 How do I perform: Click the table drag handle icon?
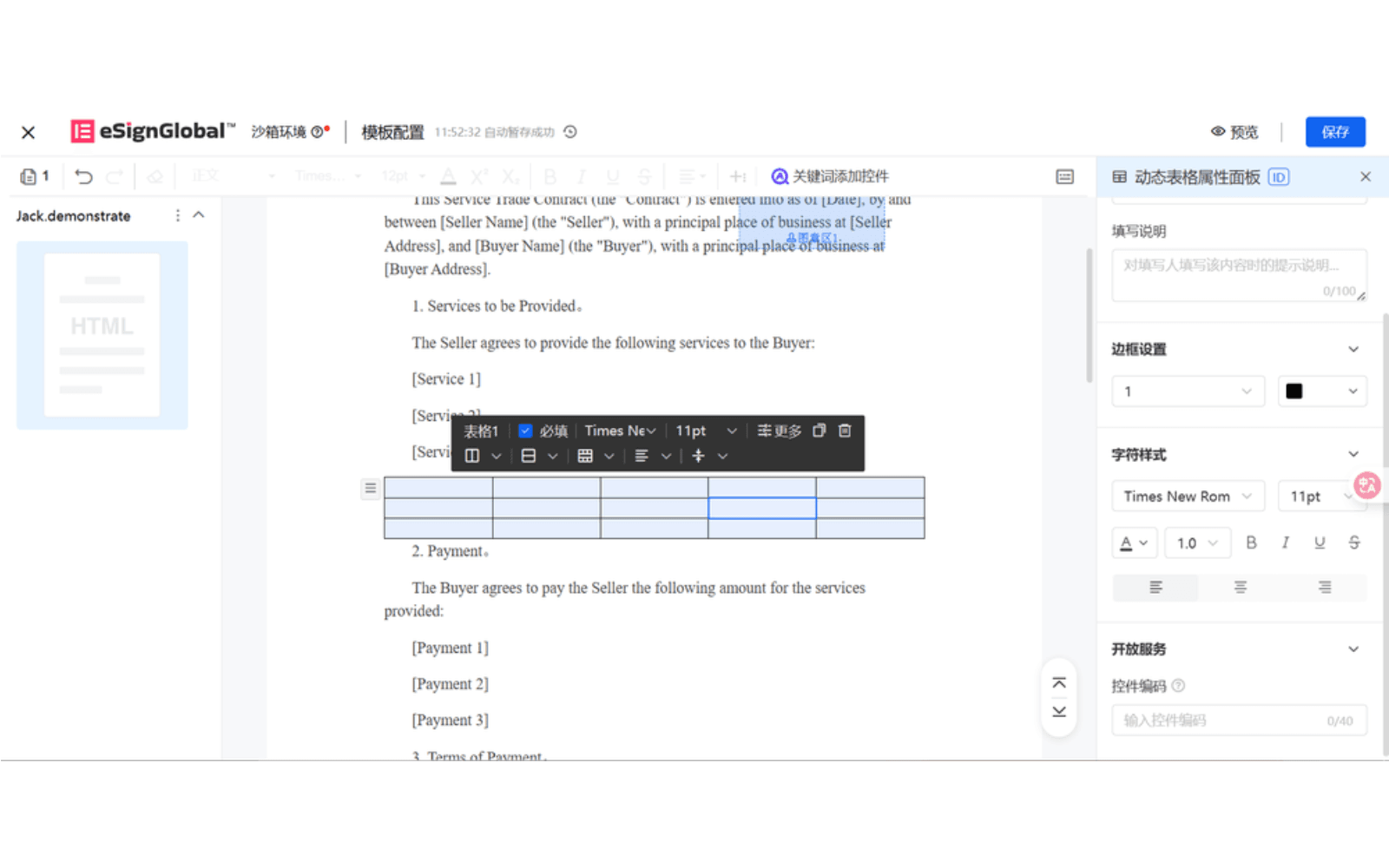click(x=371, y=489)
